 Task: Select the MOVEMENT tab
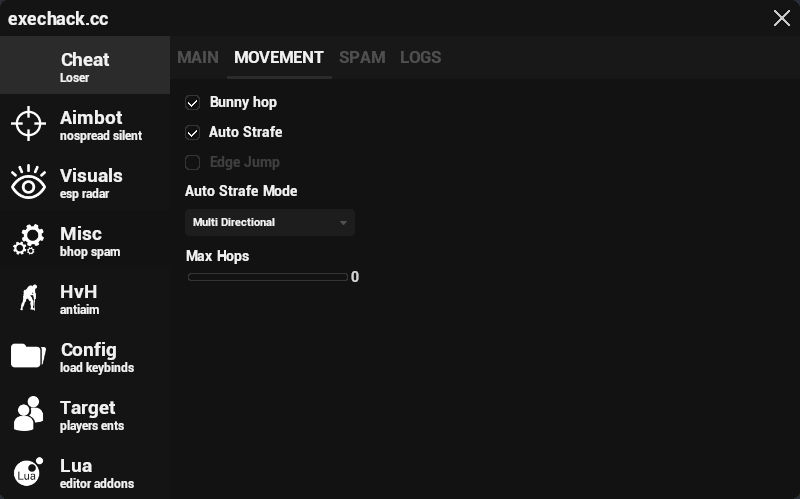pos(279,58)
